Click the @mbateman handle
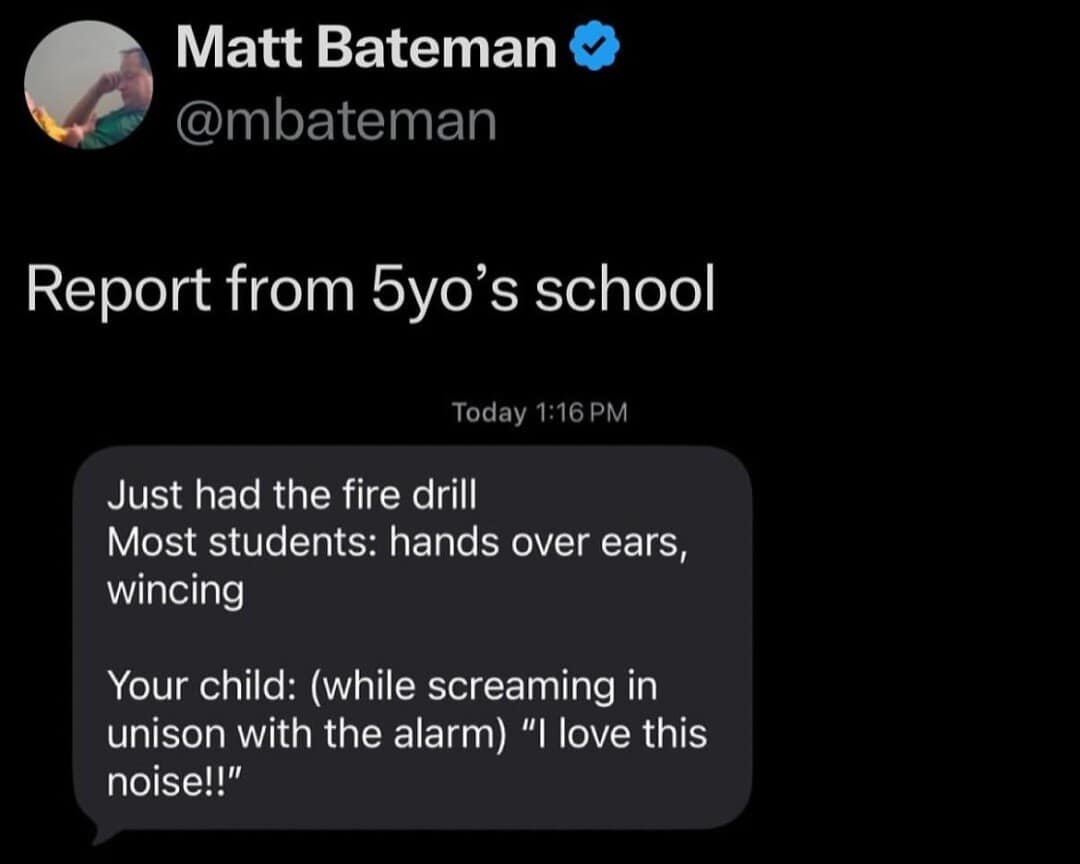1080x864 pixels. point(336,119)
